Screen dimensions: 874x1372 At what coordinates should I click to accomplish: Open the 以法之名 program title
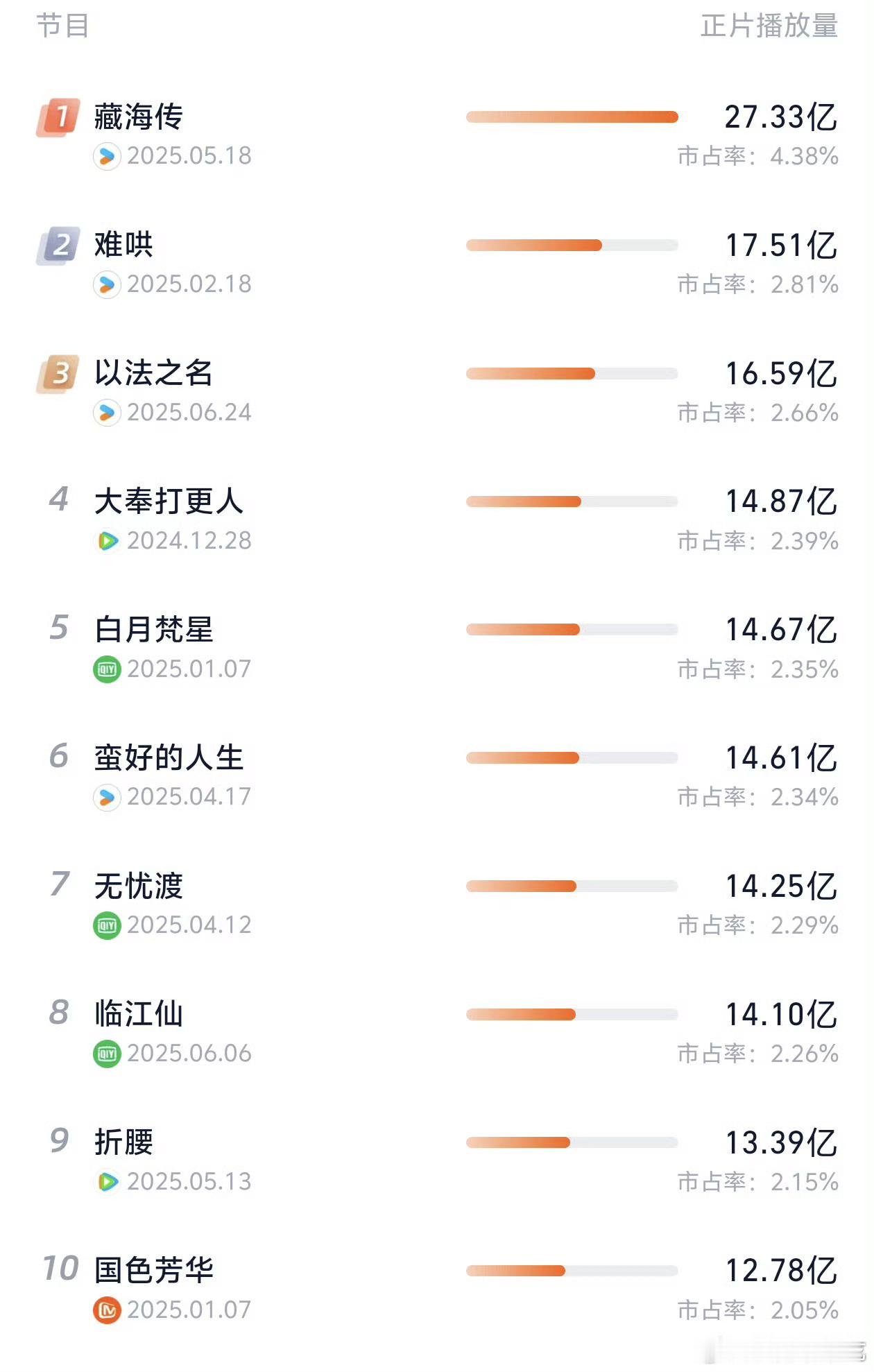pos(154,373)
